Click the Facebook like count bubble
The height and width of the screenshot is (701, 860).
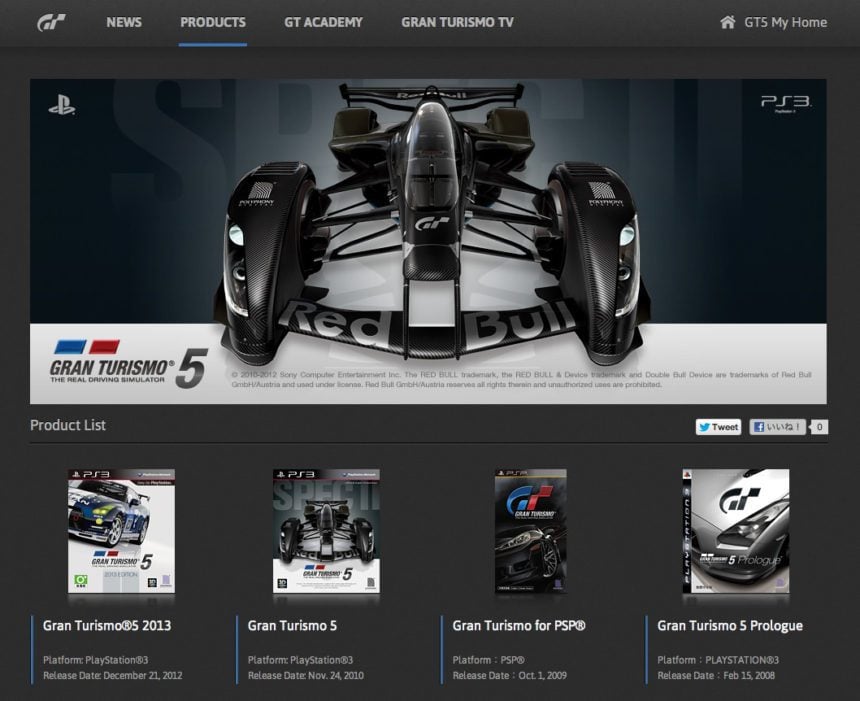(819, 427)
